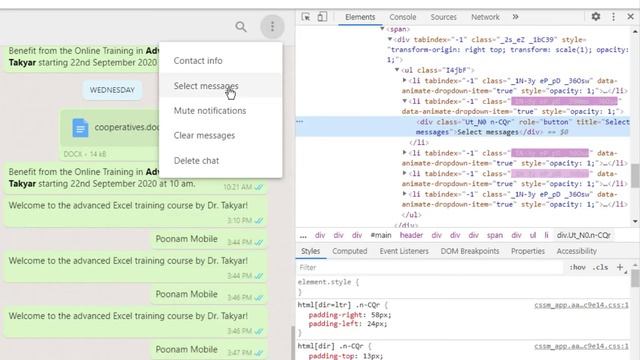Open the Accessibility sub-tab

577,251
